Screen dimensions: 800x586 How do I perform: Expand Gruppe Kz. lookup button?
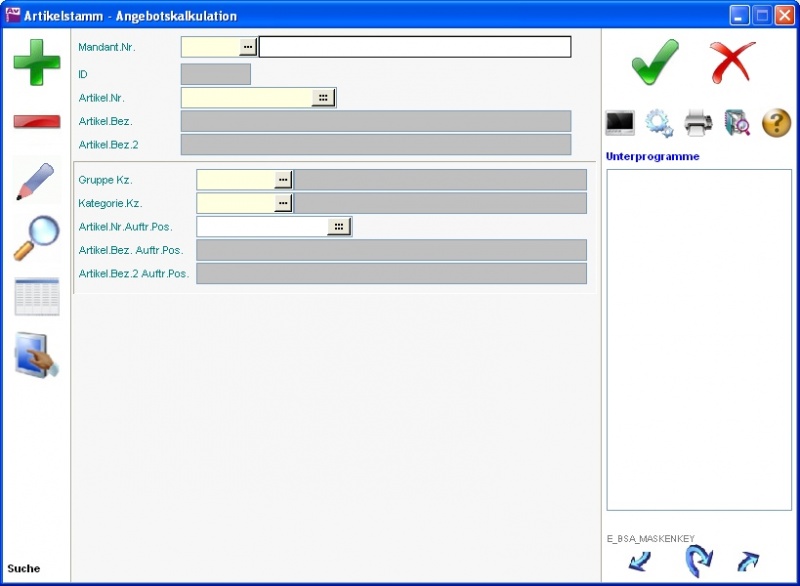click(x=283, y=179)
